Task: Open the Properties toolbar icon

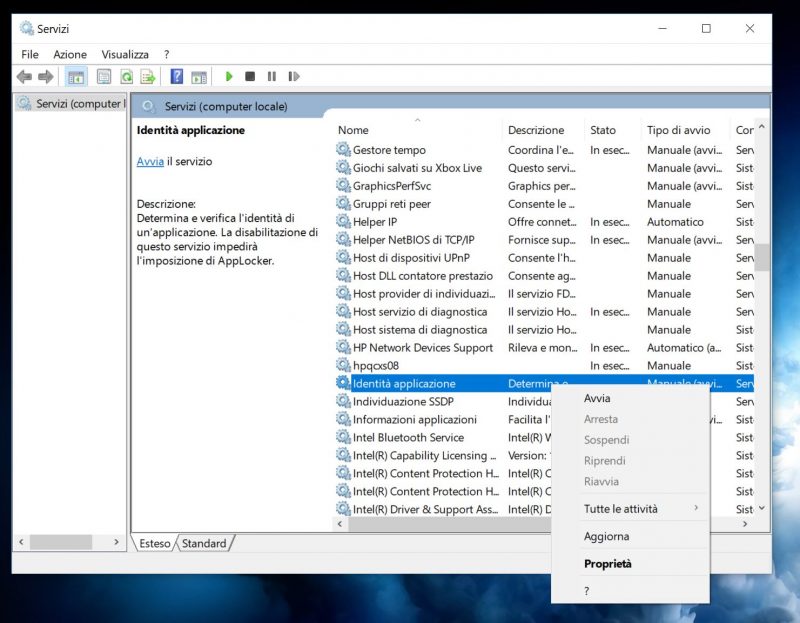Action: 104,77
